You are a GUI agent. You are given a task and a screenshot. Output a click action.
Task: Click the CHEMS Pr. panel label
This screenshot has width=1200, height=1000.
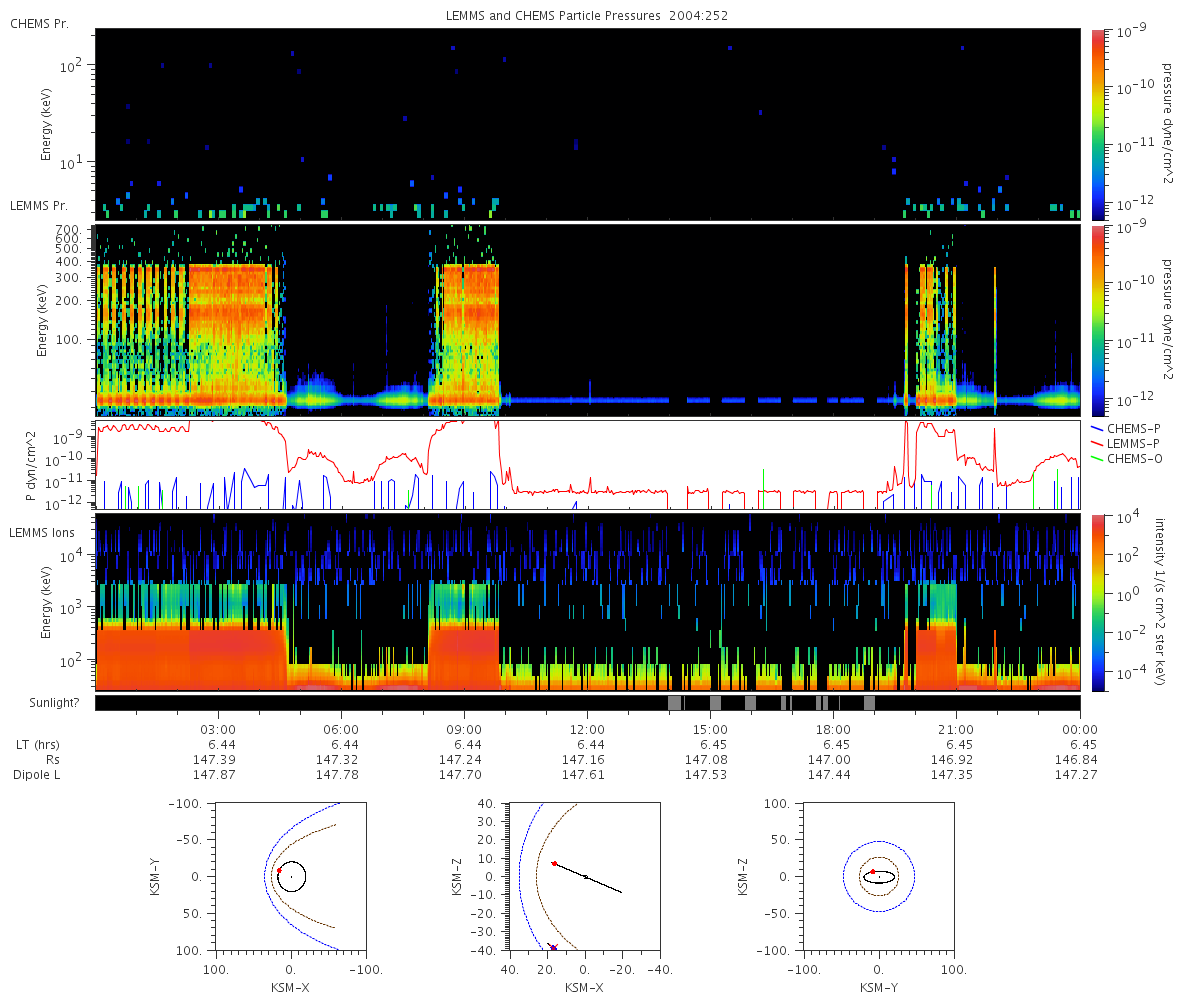[39, 23]
